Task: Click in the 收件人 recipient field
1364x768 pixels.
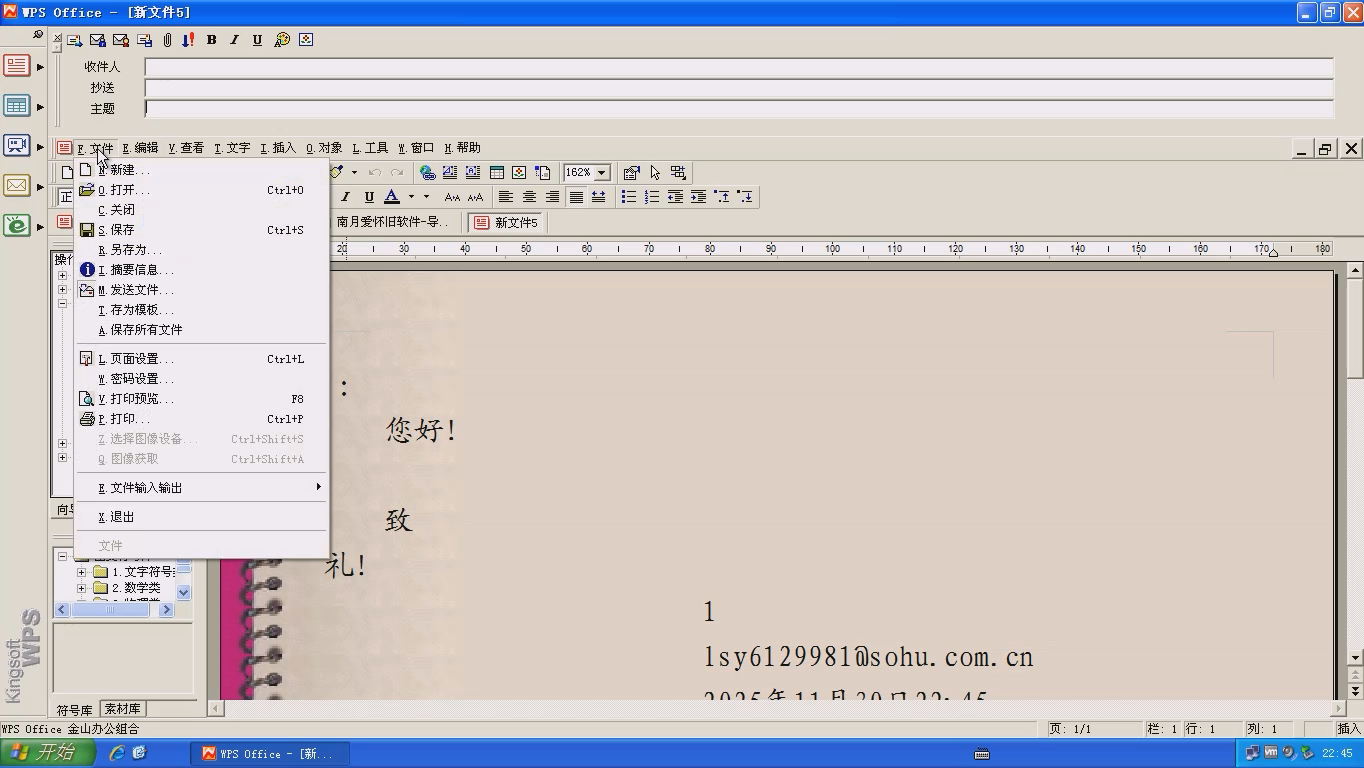Action: [x=739, y=67]
